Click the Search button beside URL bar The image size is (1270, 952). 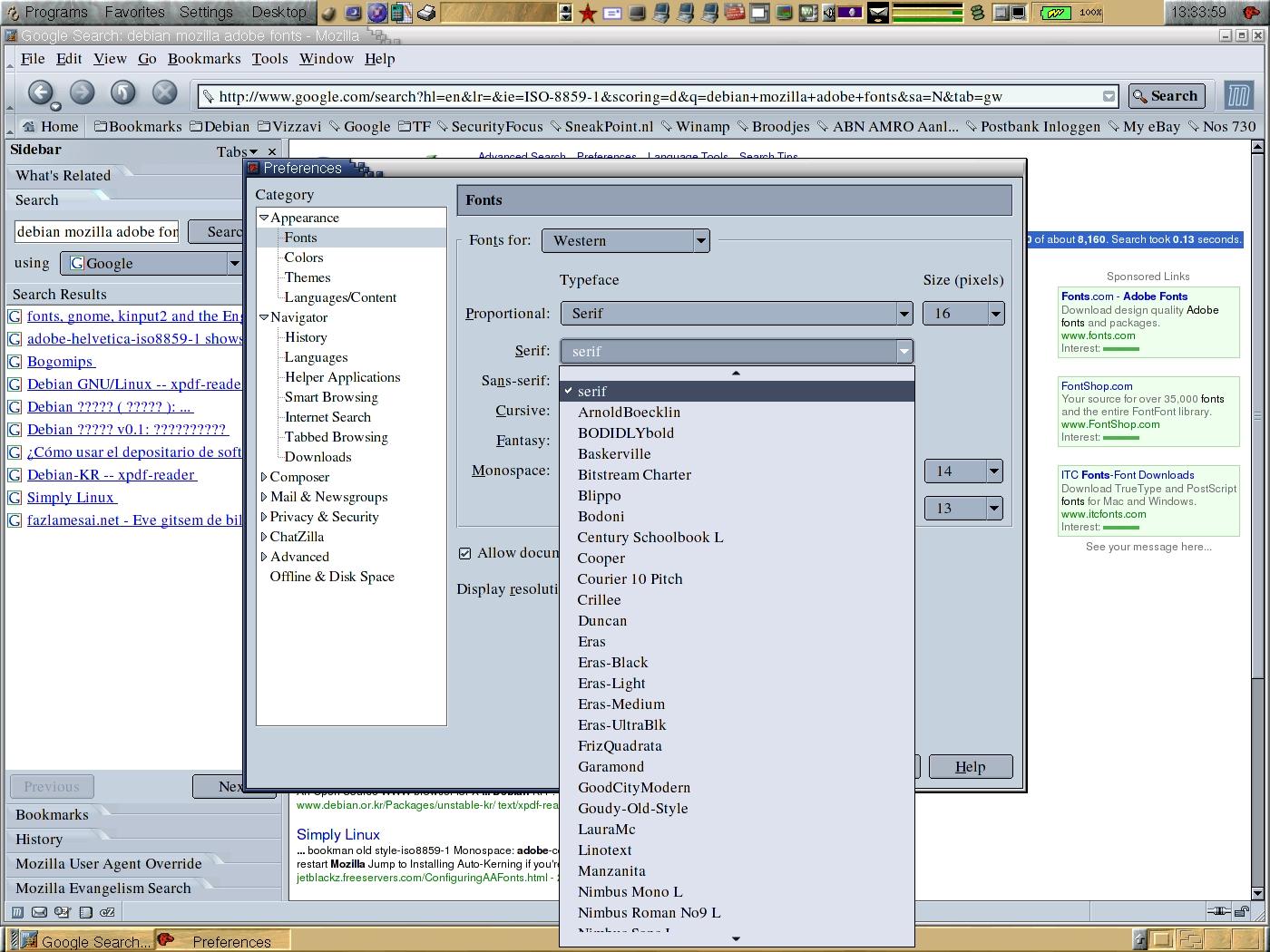(1167, 96)
